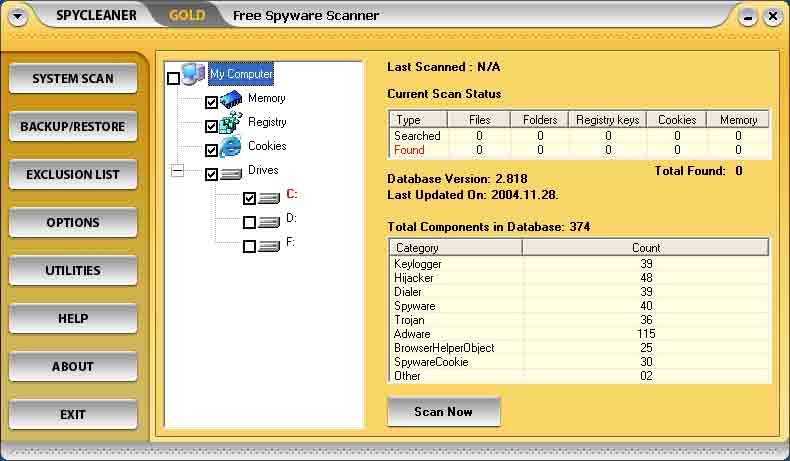This screenshot has width=790, height=461.
Task: Click the My Computer icon in tree
Action: (x=193, y=74)
